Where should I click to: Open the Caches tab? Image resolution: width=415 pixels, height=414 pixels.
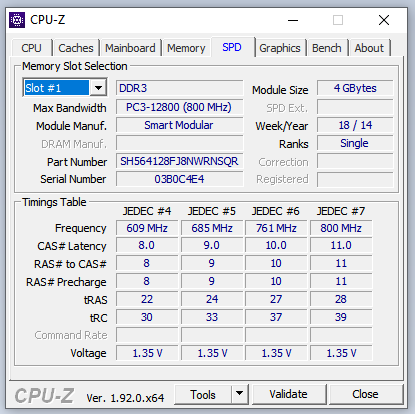click(76, 48)
